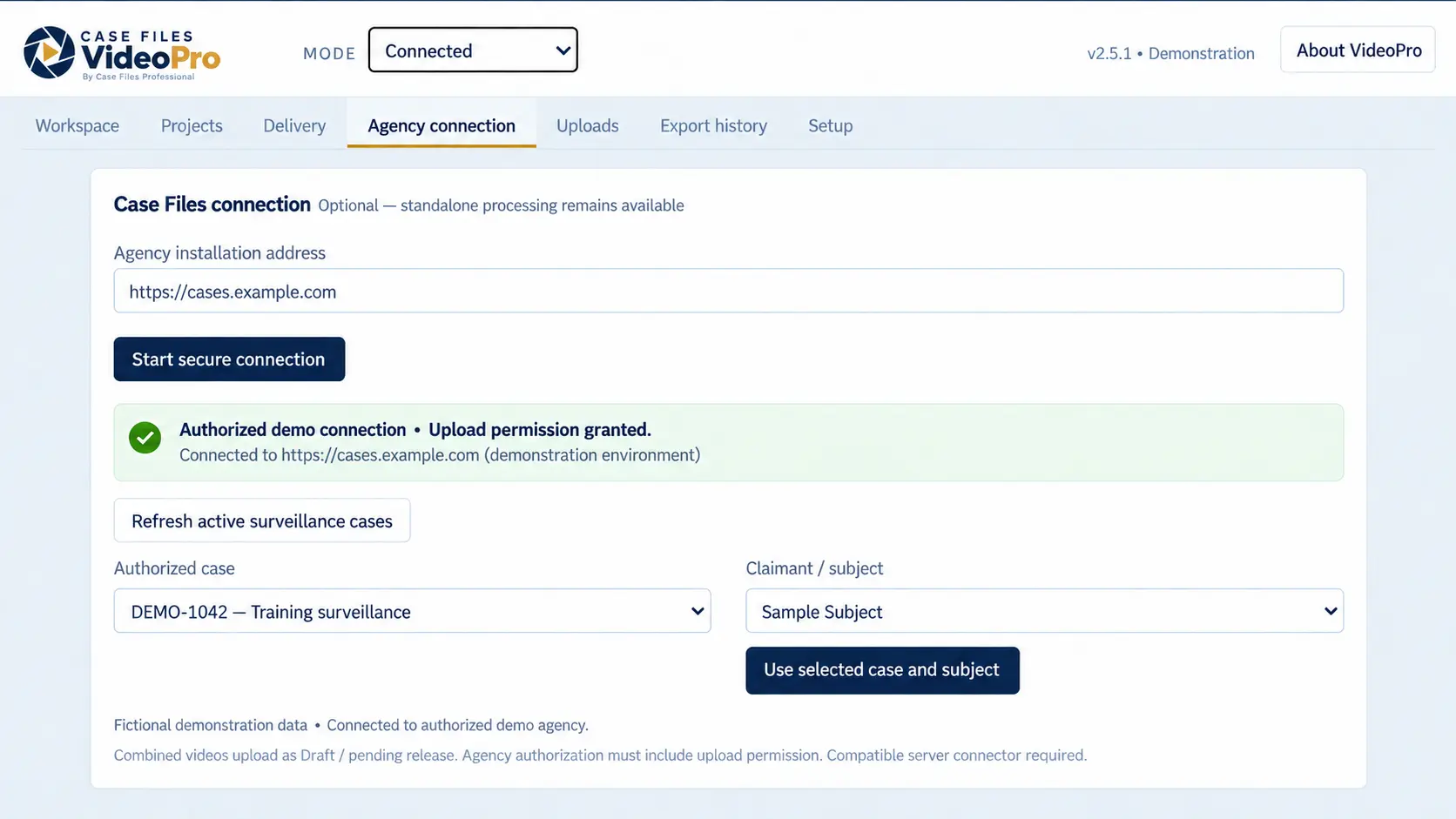1456x819 pixels.
Task: Click the About VideoPro button
Action: coord(1358,50)
